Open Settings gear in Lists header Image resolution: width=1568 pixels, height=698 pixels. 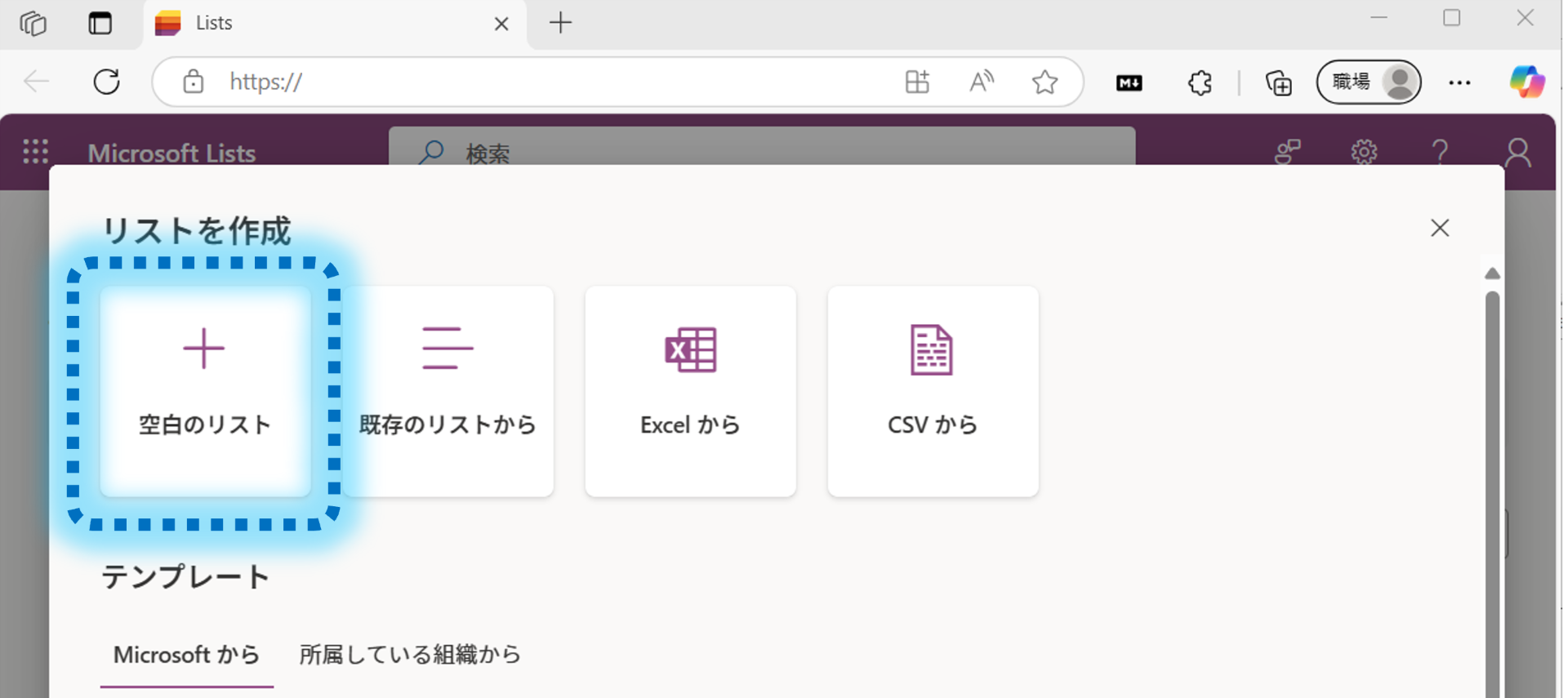(1363, 152)
